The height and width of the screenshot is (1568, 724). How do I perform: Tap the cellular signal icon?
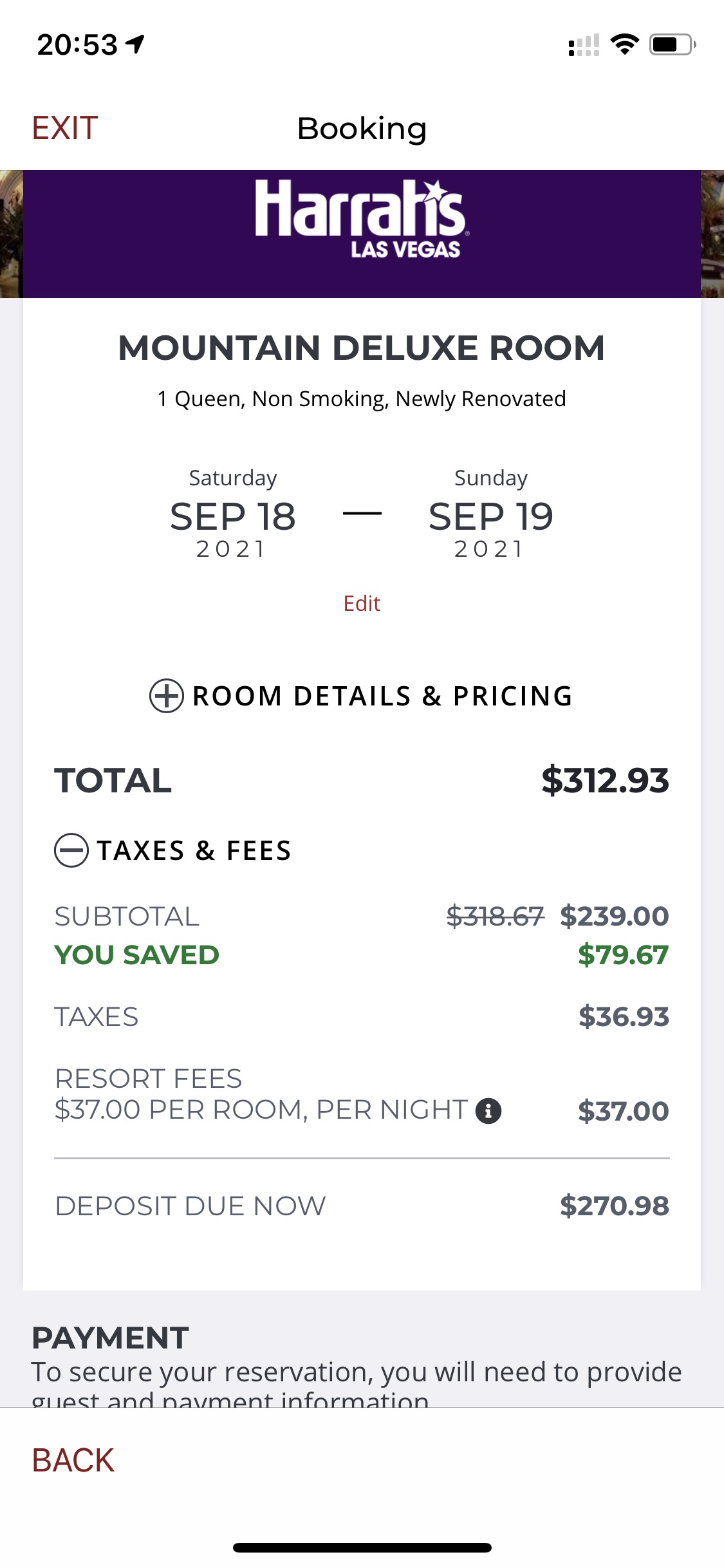click(x=584, y=45)
